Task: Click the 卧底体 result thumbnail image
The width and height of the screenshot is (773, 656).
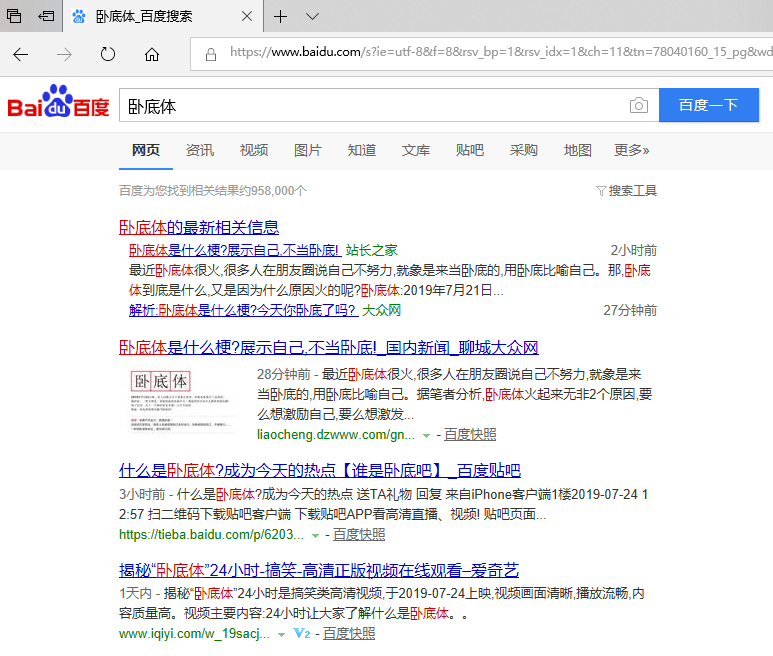Action: tap(181, 401)
